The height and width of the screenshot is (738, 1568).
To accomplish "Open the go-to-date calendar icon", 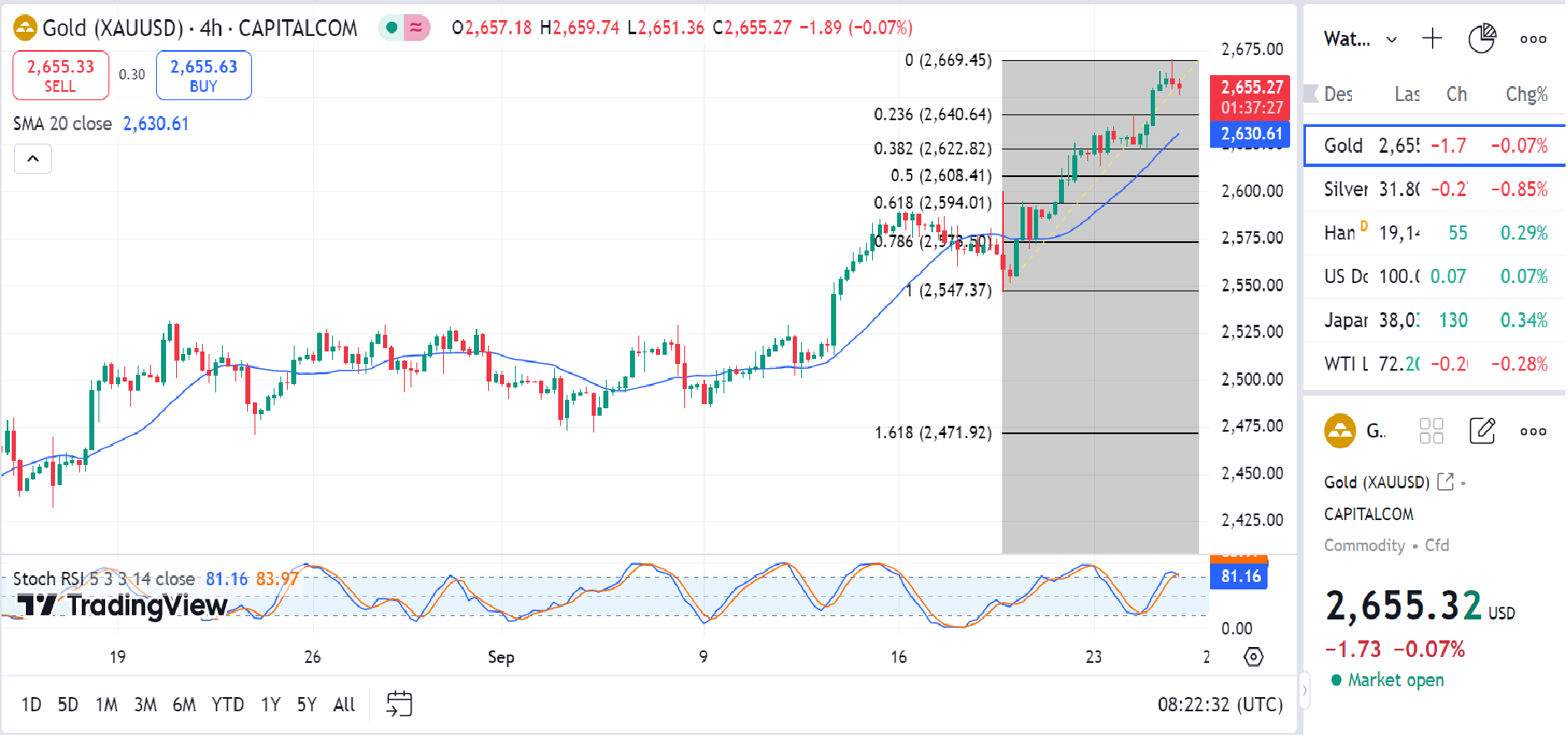I will [x=399, y=704].
